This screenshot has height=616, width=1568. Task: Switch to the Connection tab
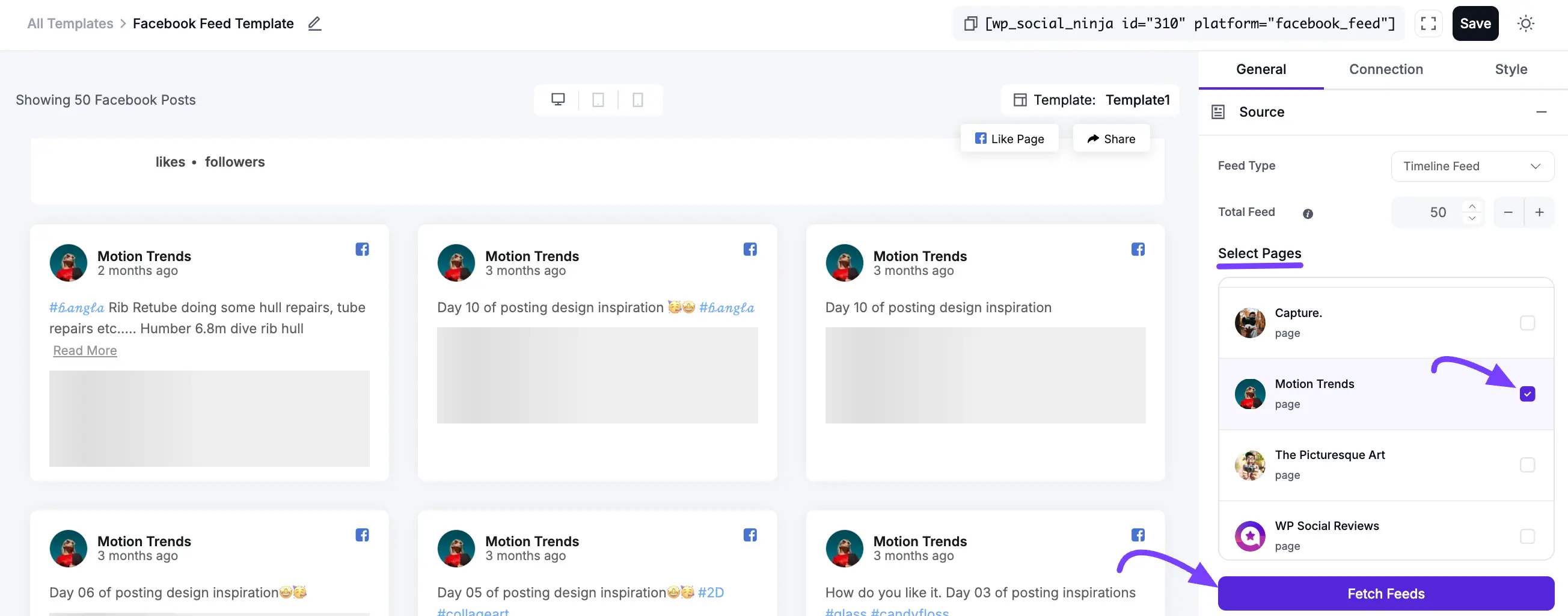pyautogui.click(x=1386, y=69)
